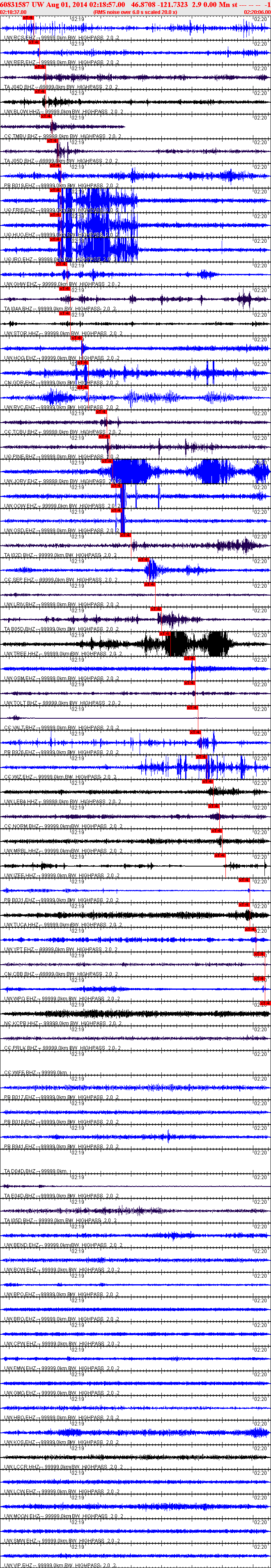Click the red pick on PB B031 trace
This screenshot has height=1568, width=271.
tap(244, 880)
